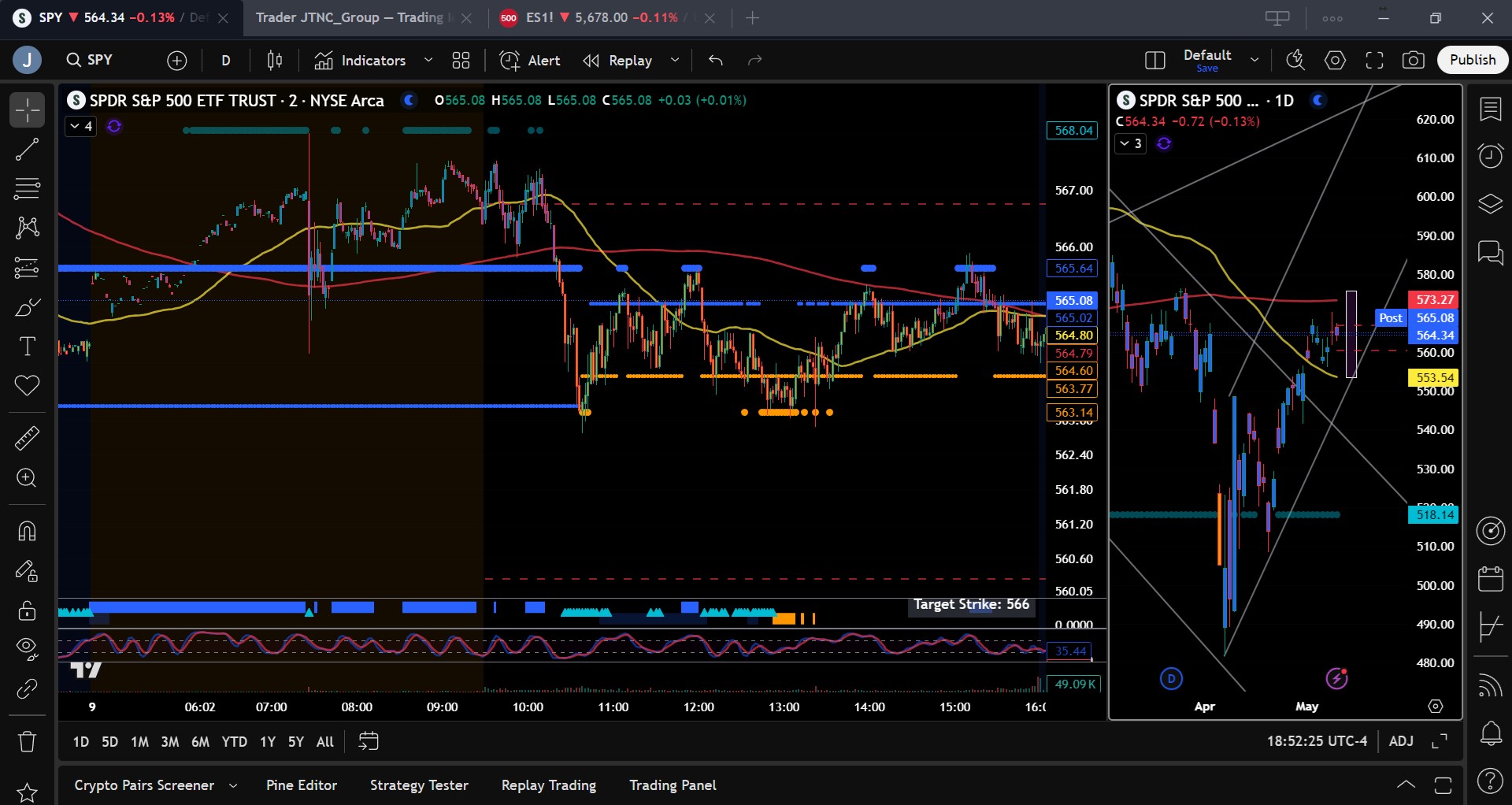This screenshot has height=805, width=1512.
Task: Open the notifications bell
Action: pos(1490,734)
